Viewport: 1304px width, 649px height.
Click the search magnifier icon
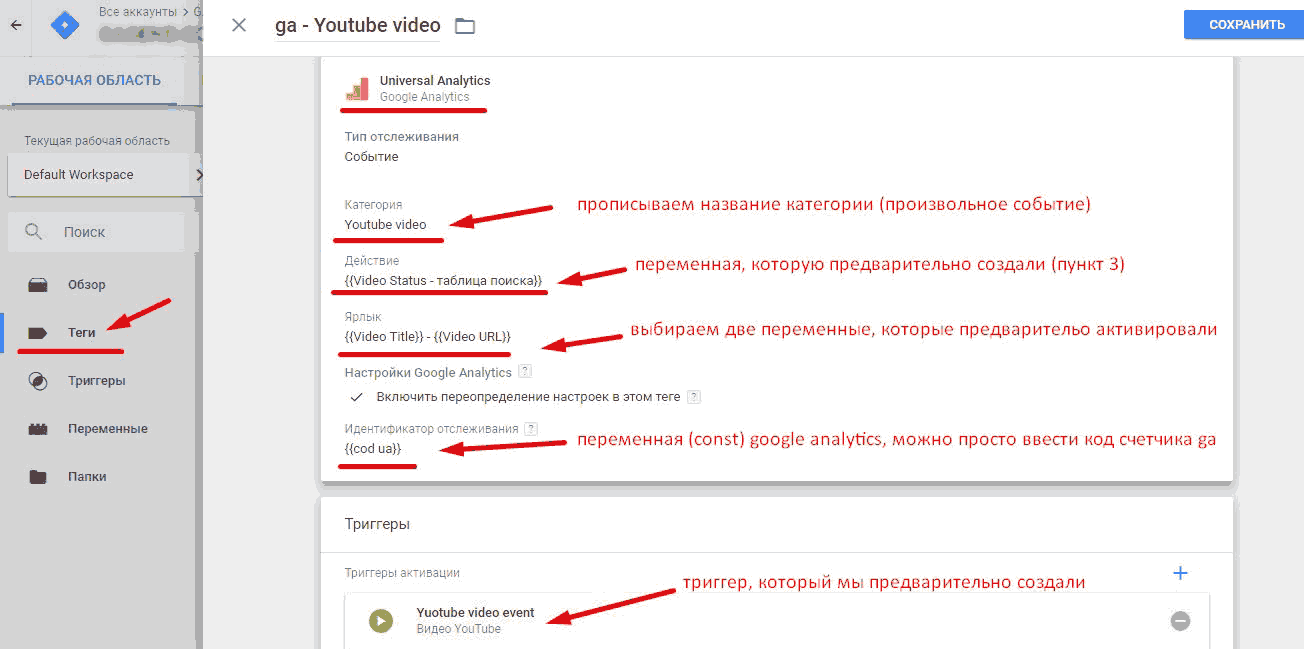[x=34, y=232]
